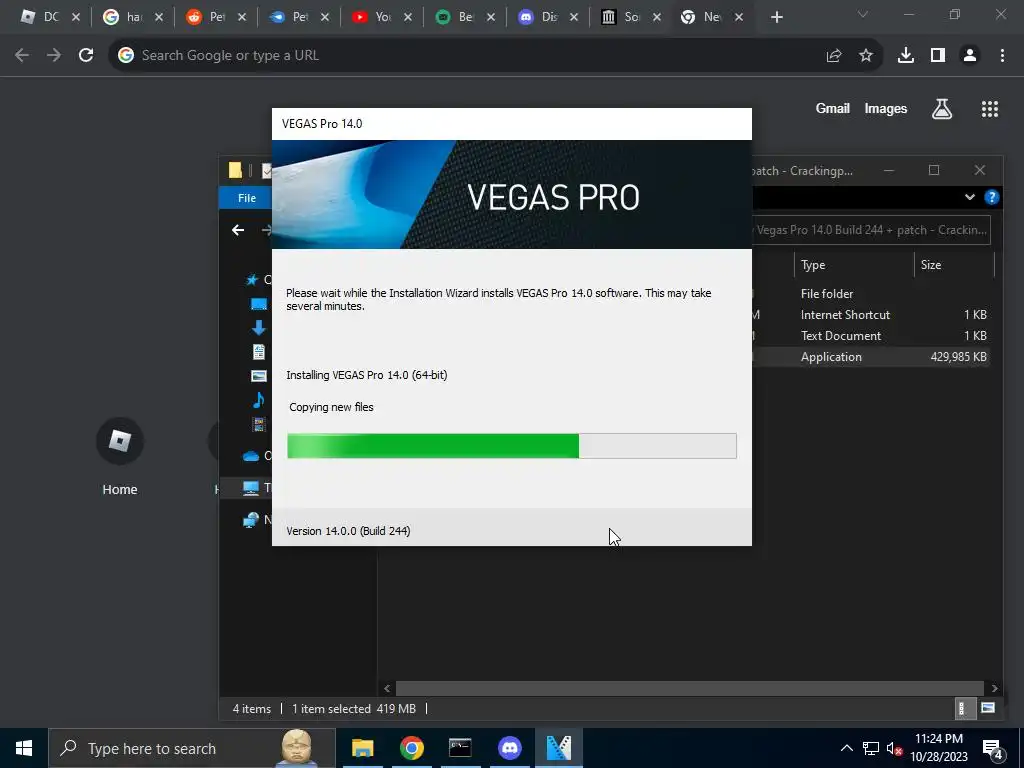Close the YouTube tab
The width and height of the screenshot is (1024, 768).
(408, 17)
